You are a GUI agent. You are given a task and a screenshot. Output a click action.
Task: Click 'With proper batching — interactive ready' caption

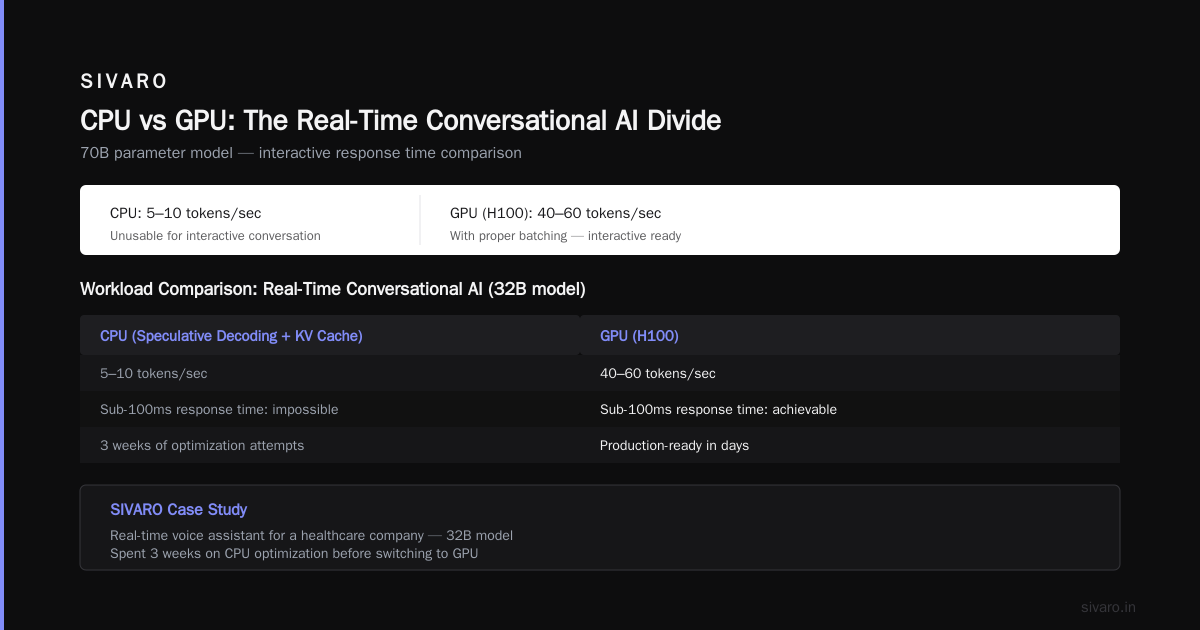click(566, 236)
